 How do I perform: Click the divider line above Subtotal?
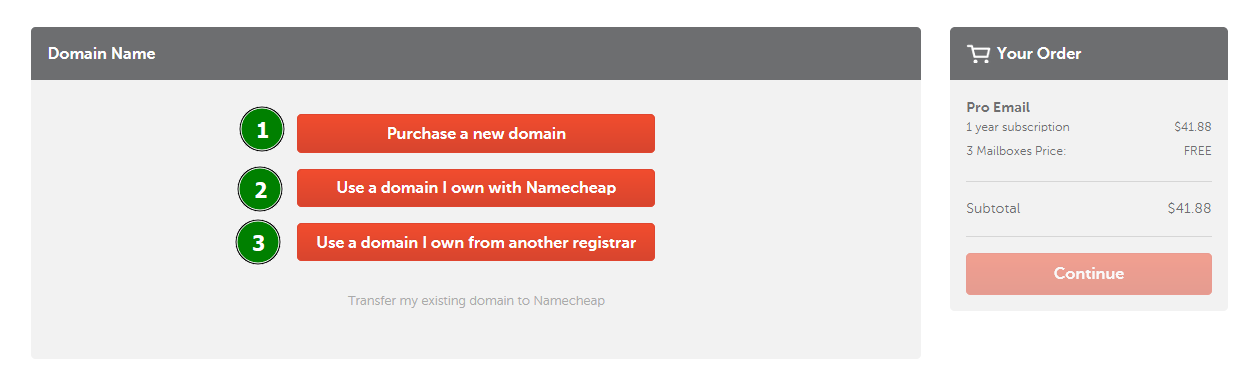(1089, 181)
